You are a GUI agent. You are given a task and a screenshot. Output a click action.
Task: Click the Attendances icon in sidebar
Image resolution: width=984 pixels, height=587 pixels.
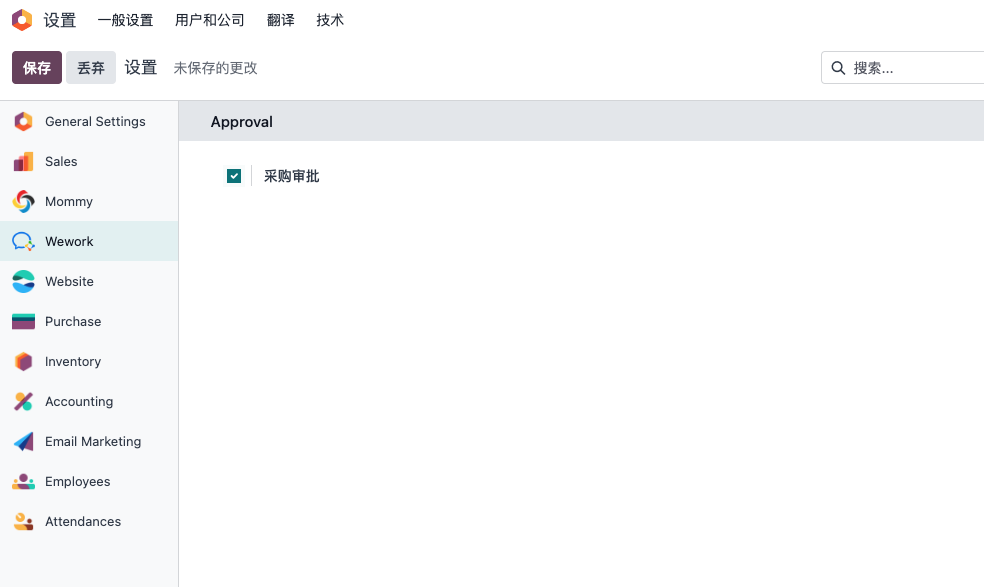pyautogui.click(x=23, y=522)
